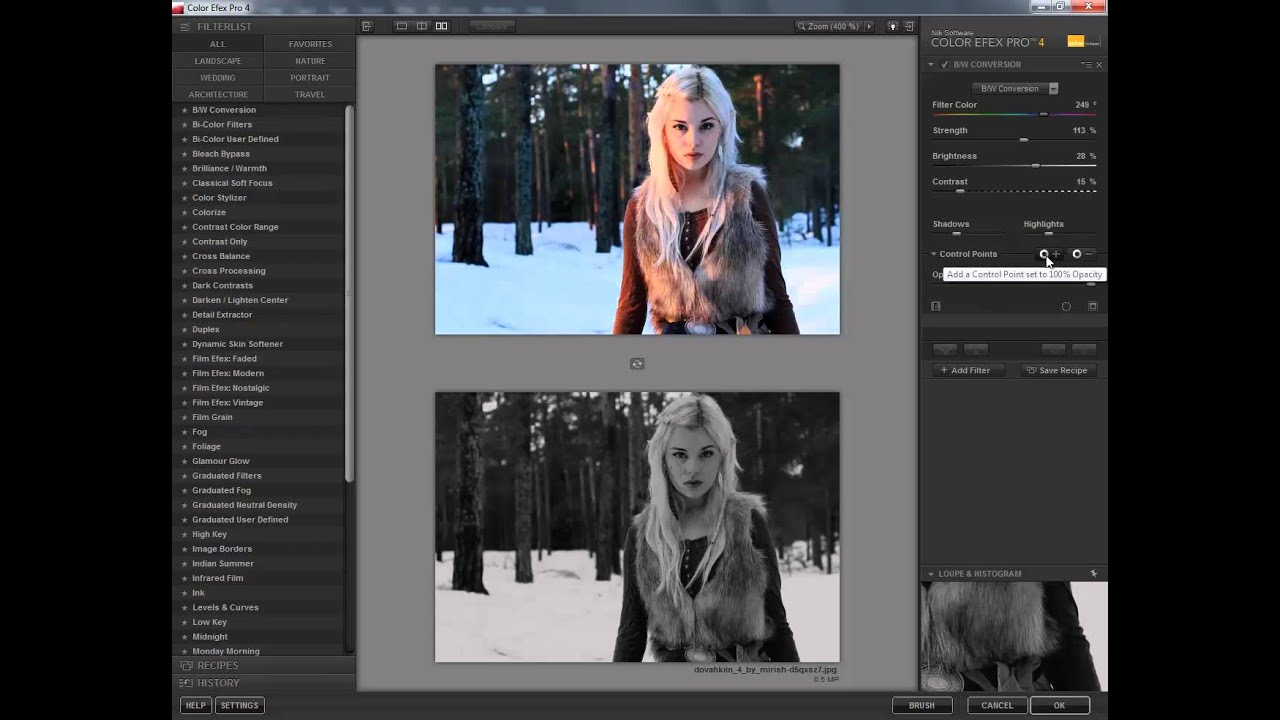Viewport: 1280px width, 720px height.
Task: Open the B/W Conversion filter options menu icon
Action: [1087, 64]
